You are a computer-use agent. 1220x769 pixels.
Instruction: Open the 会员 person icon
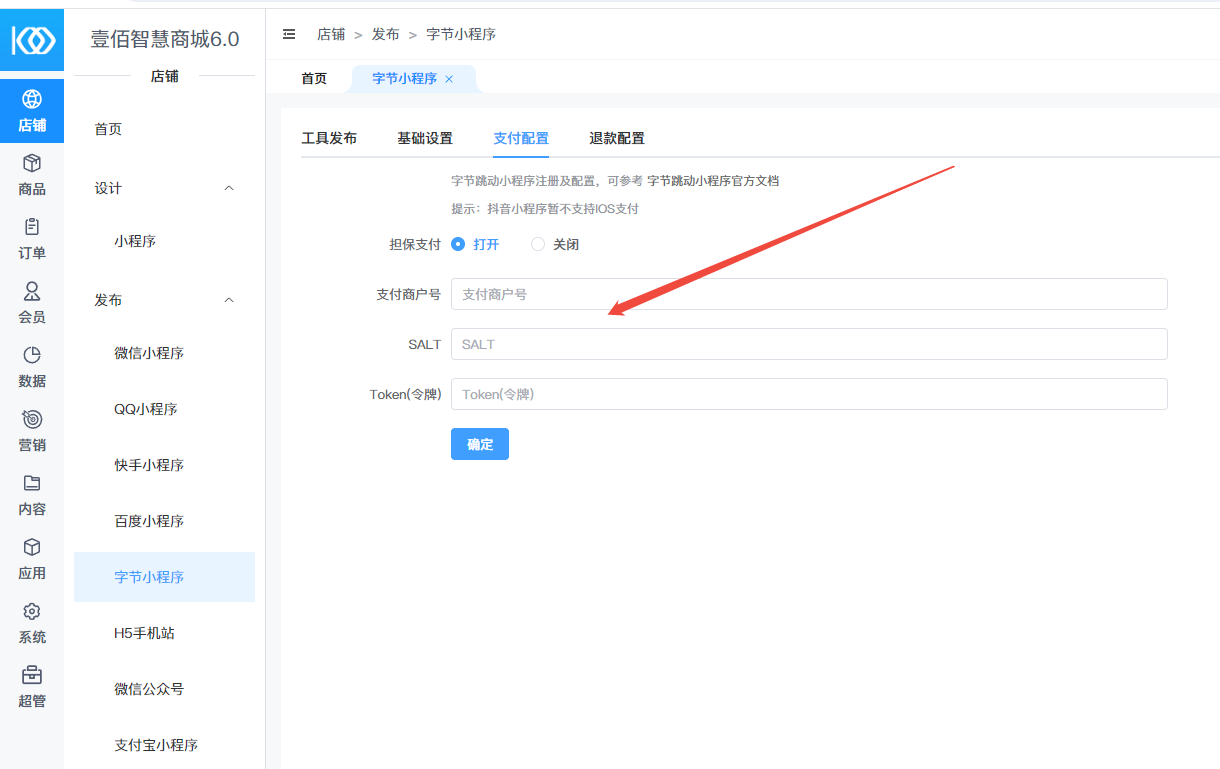32,292
